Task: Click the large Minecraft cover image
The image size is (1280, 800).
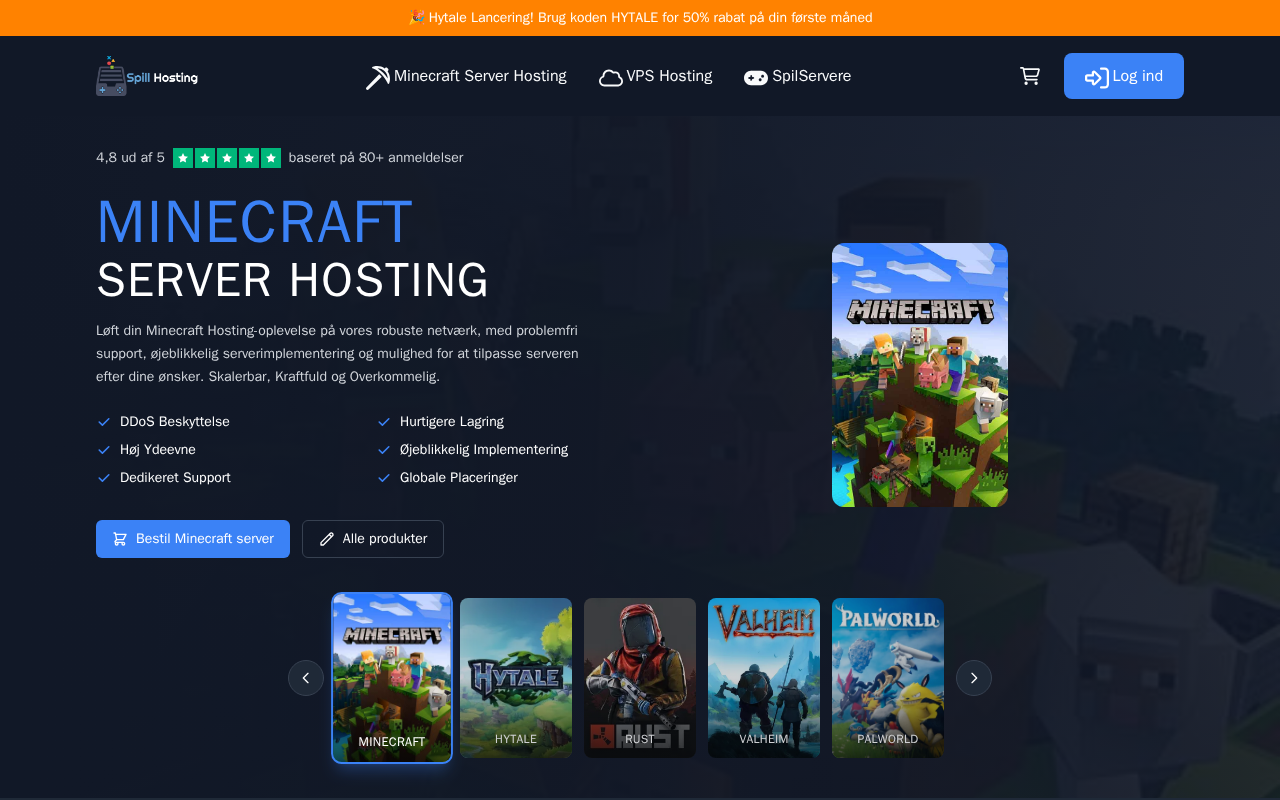Action: click(x=920, y=375)
